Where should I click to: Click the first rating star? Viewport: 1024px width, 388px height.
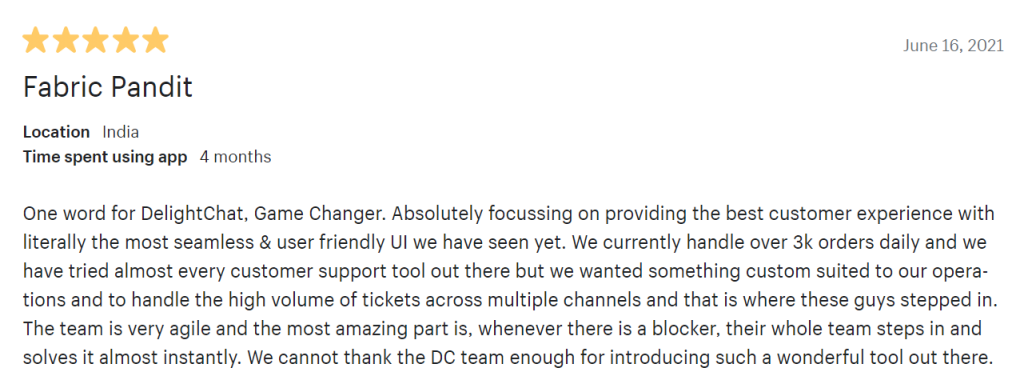click(36, 40)
